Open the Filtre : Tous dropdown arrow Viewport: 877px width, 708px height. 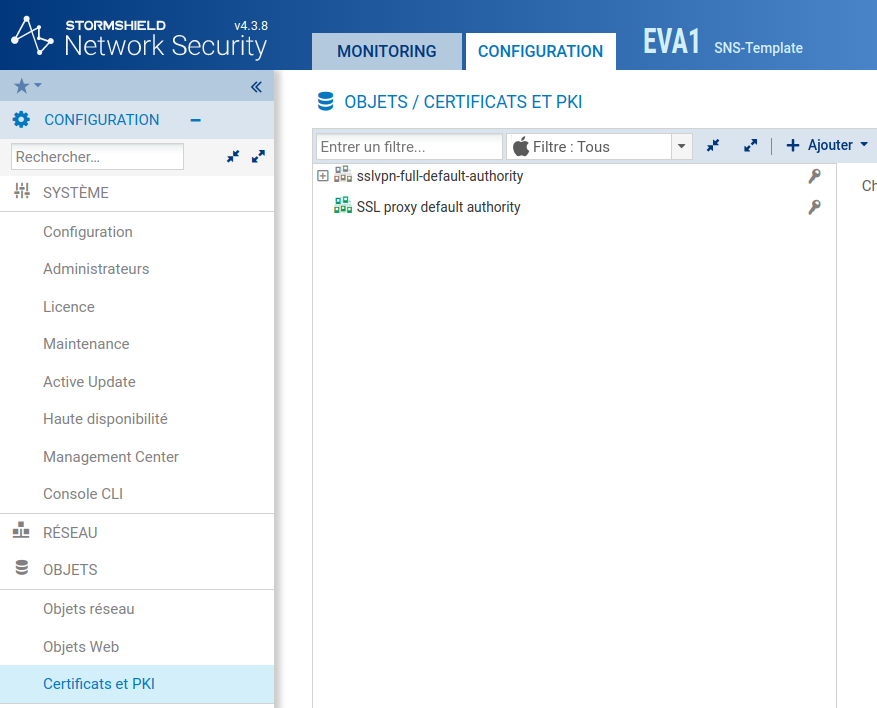point(682,146)
